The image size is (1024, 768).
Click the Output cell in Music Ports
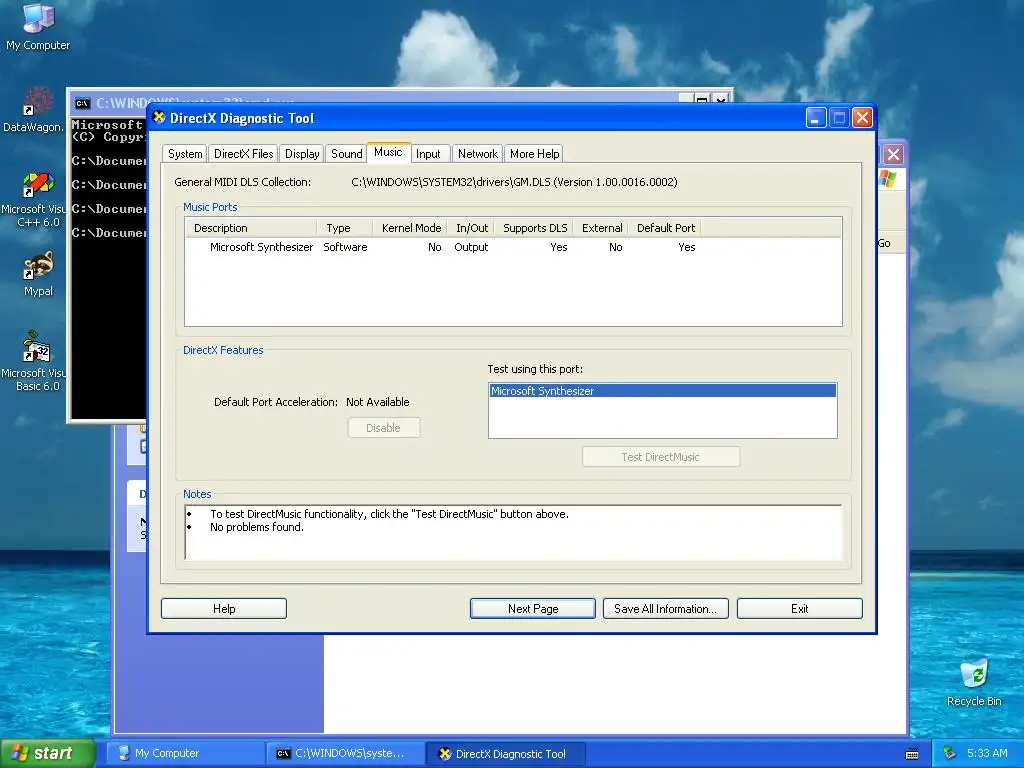471,247
